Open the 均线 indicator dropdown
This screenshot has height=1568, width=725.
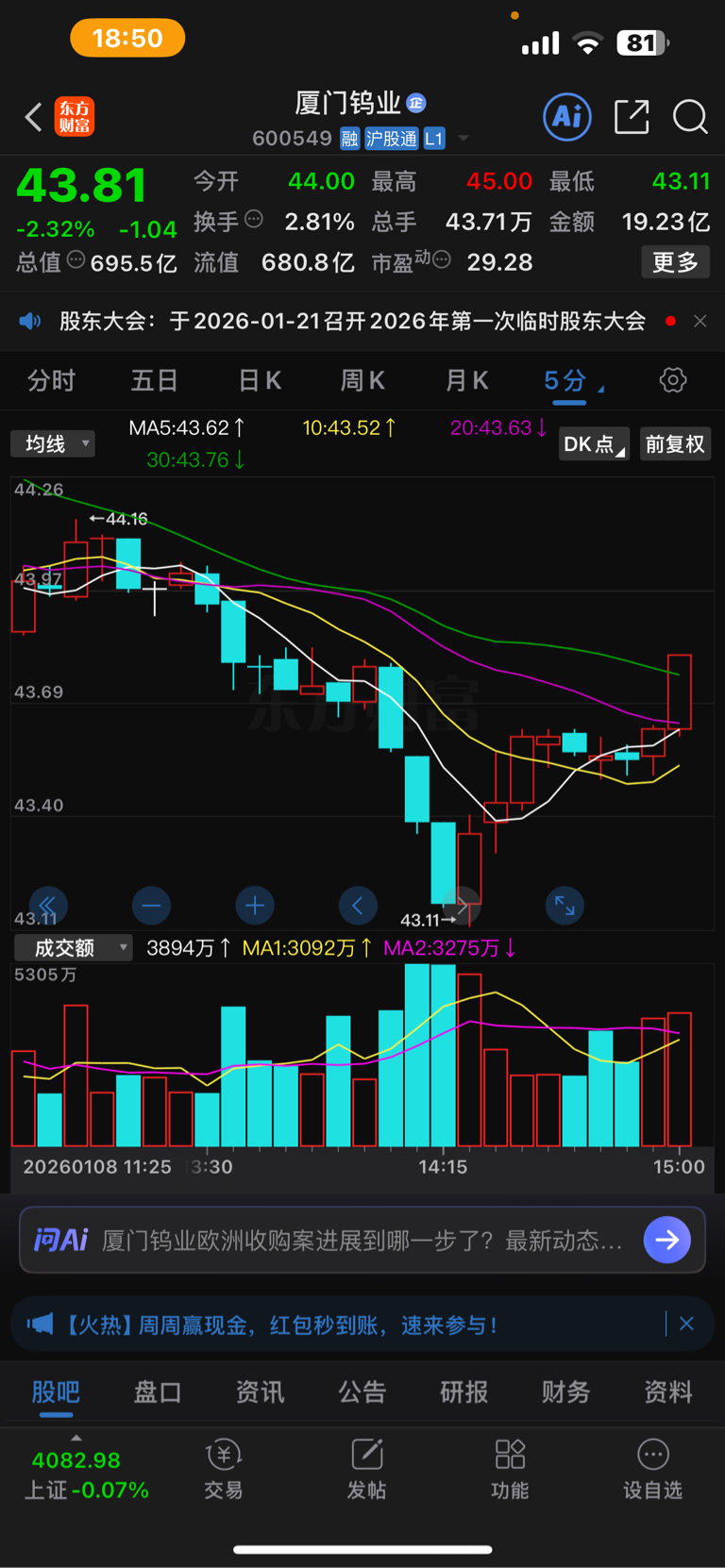coord(53,443)
